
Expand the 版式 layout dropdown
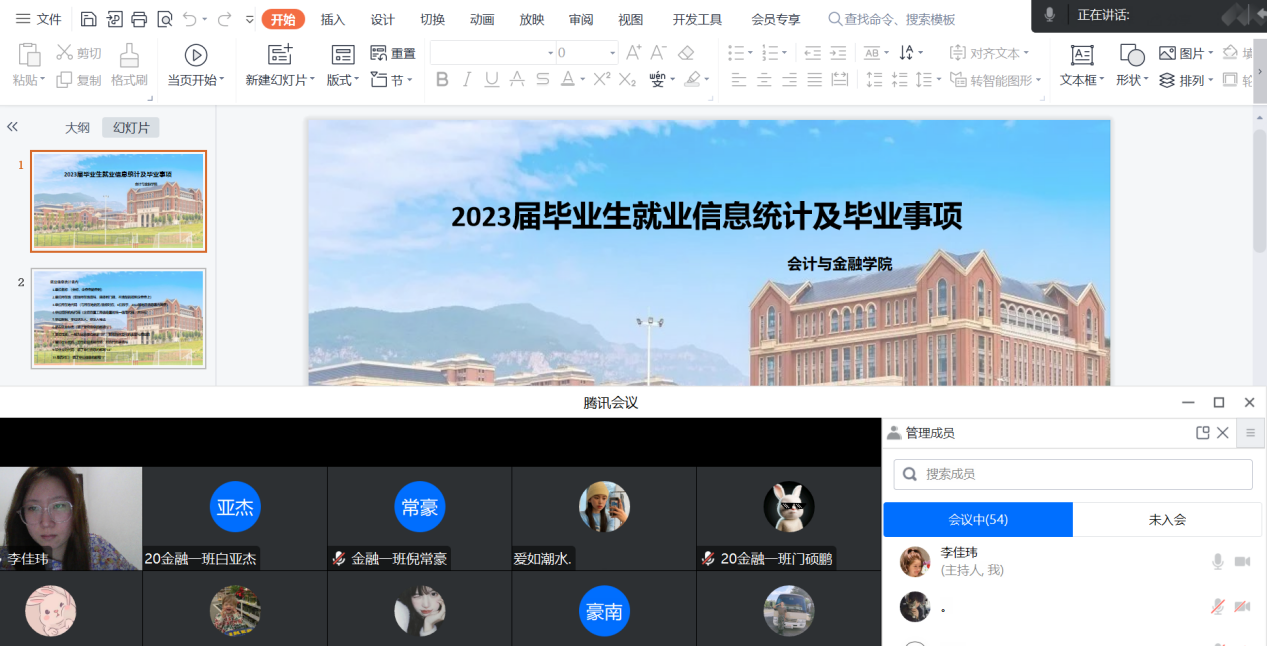click(343, 80)
